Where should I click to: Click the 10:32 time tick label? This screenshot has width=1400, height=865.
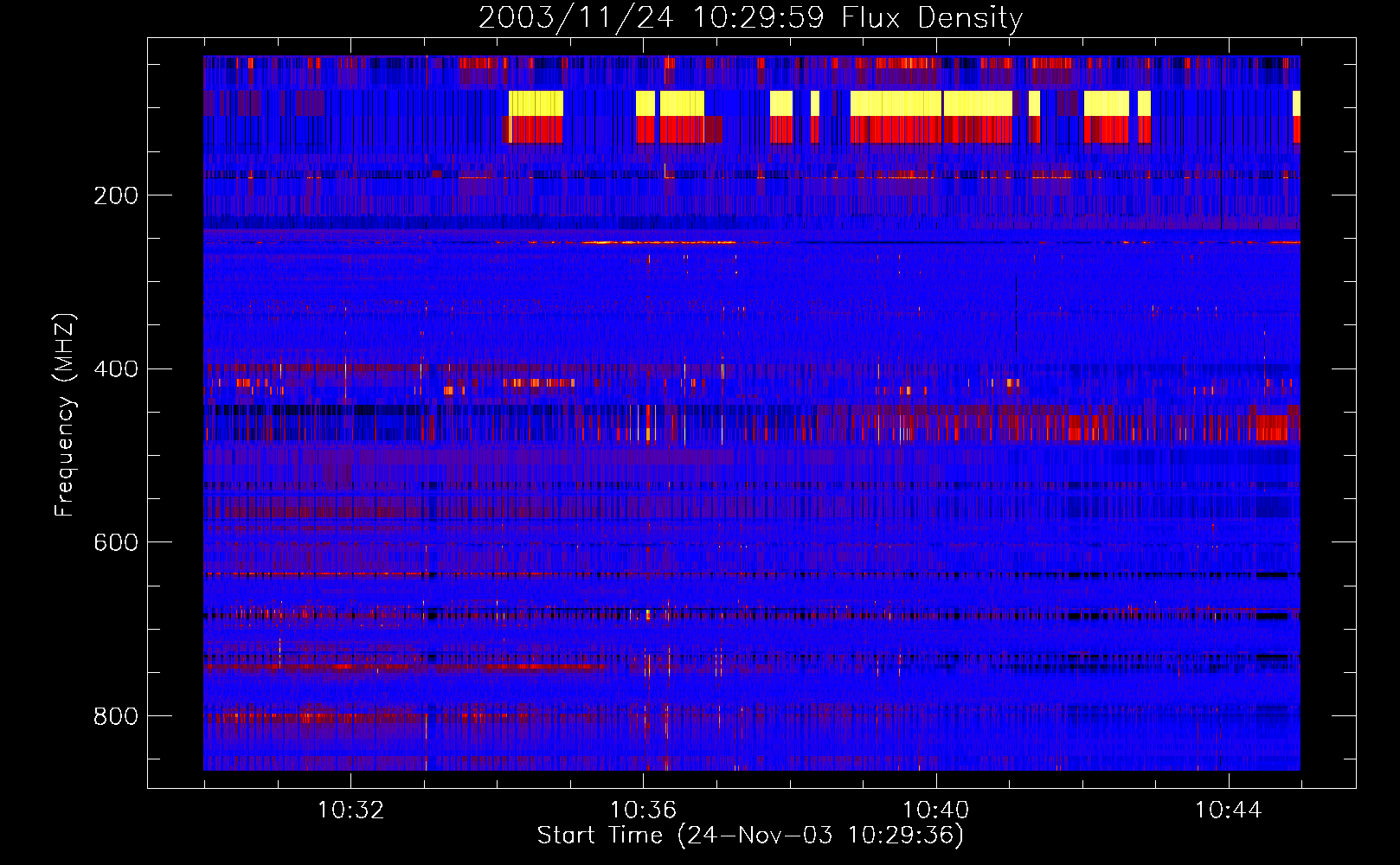[350, 811]
